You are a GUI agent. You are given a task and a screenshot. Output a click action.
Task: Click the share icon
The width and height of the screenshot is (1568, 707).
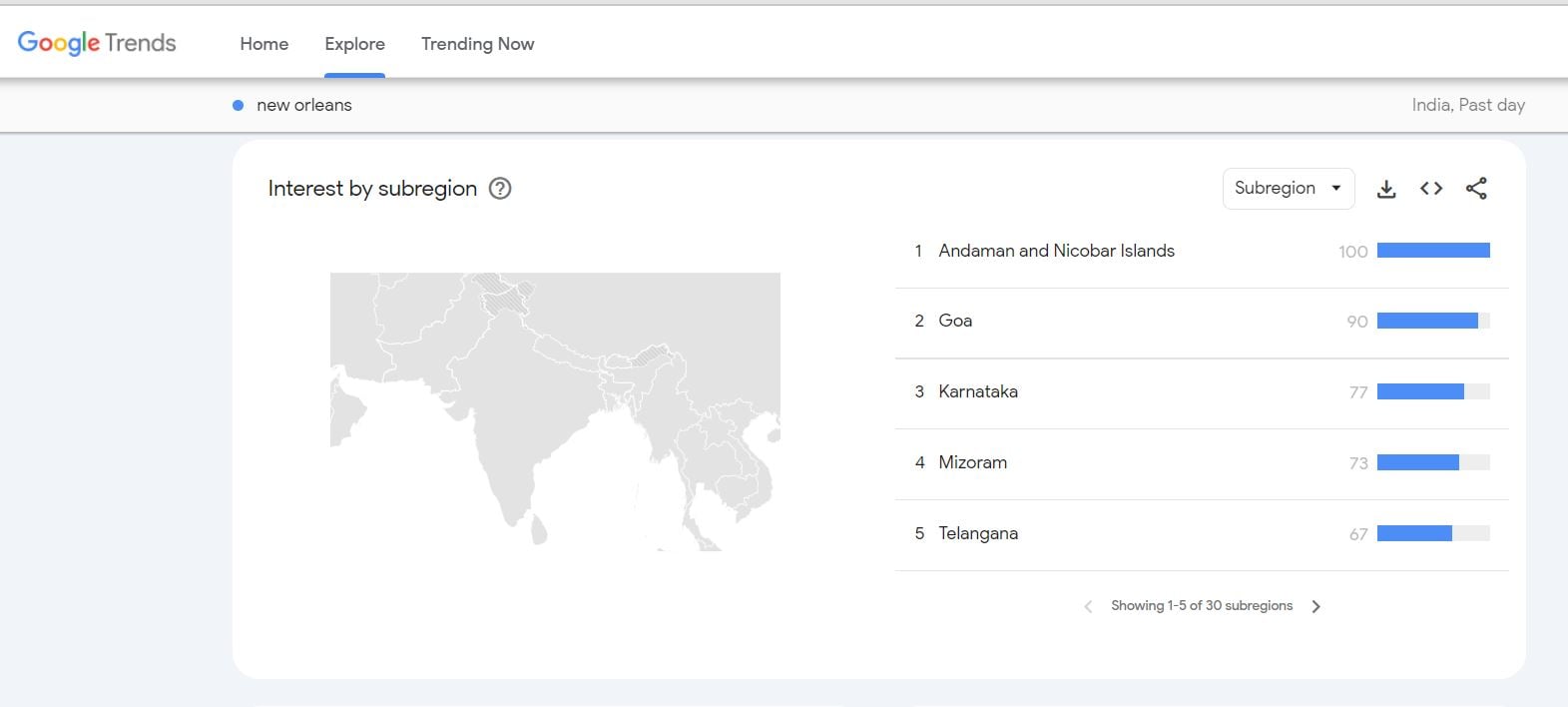pyautogui.click(x=1476, y=189)
